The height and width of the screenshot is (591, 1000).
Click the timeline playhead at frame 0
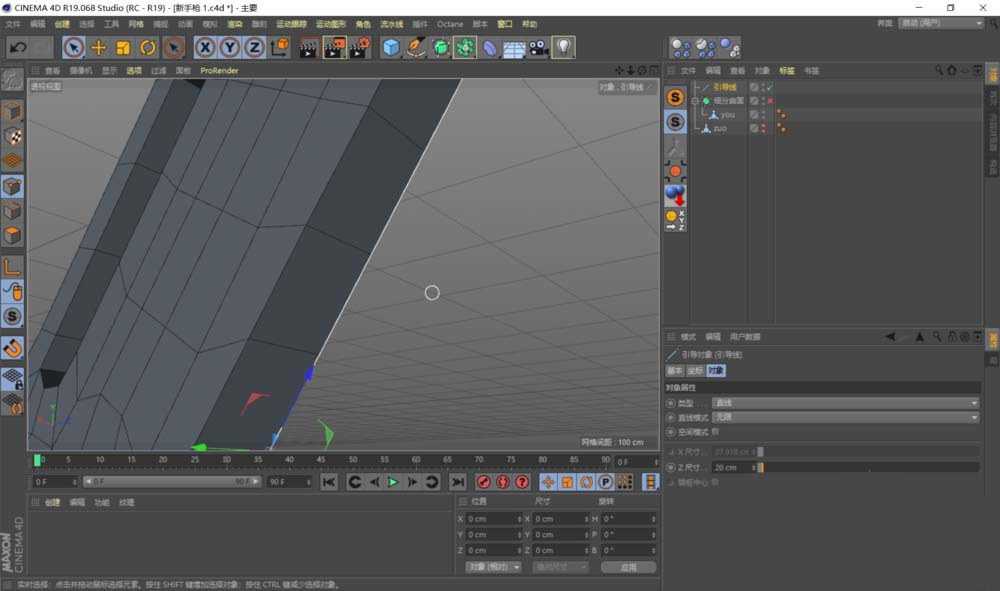coord(38,459)
